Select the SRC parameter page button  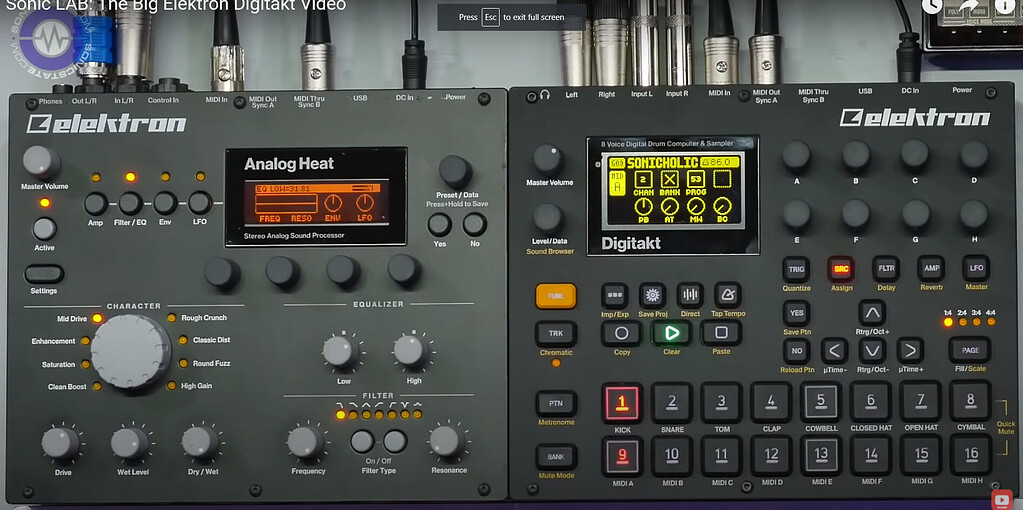coord(839,269)
